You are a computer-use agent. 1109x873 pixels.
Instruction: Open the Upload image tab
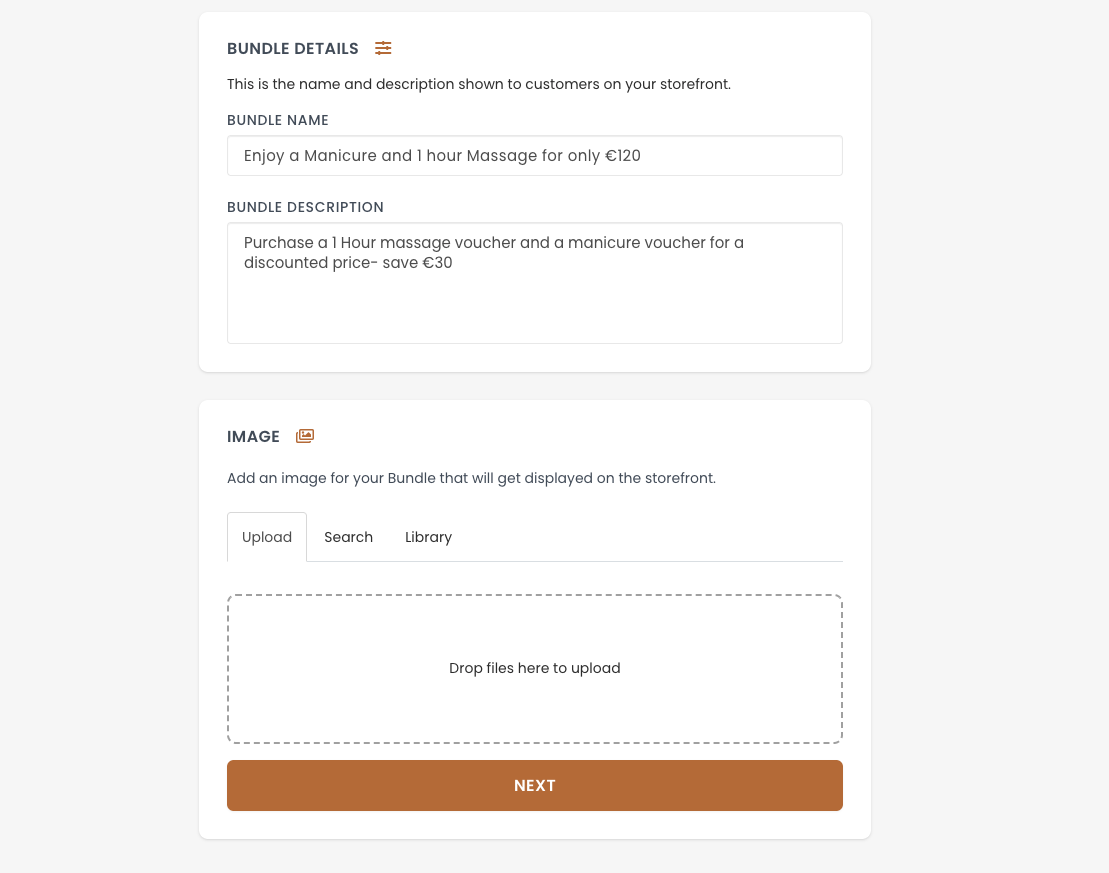267,537
